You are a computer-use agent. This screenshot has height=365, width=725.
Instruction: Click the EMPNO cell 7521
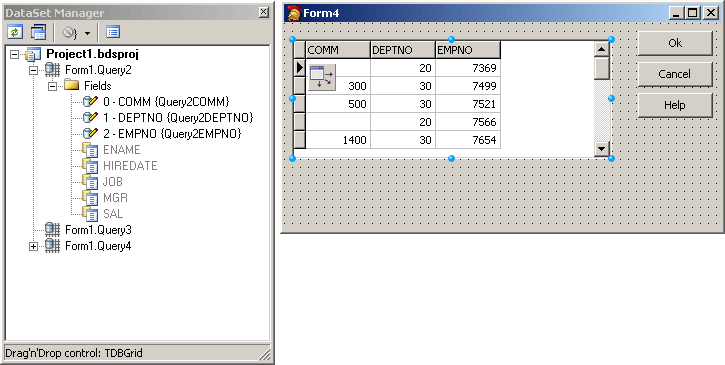pos(468,104)
